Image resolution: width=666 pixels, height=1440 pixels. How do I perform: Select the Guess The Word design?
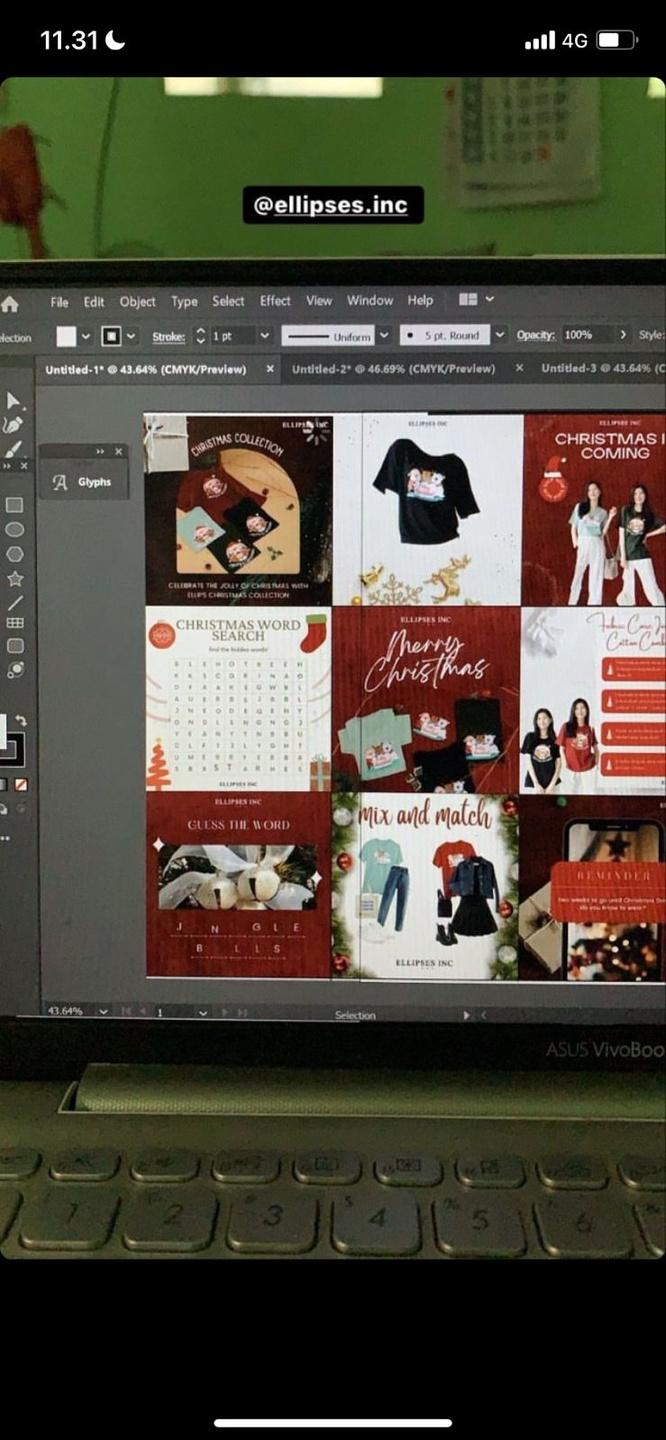(239, 885)
